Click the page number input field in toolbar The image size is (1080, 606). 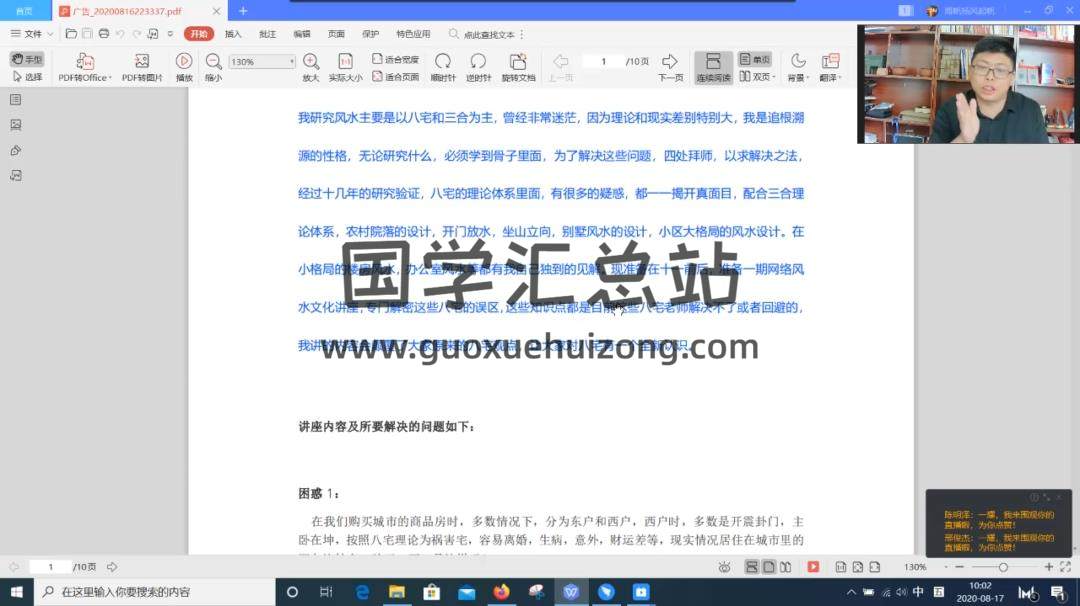pyautogui.click(x=603, y=62)
